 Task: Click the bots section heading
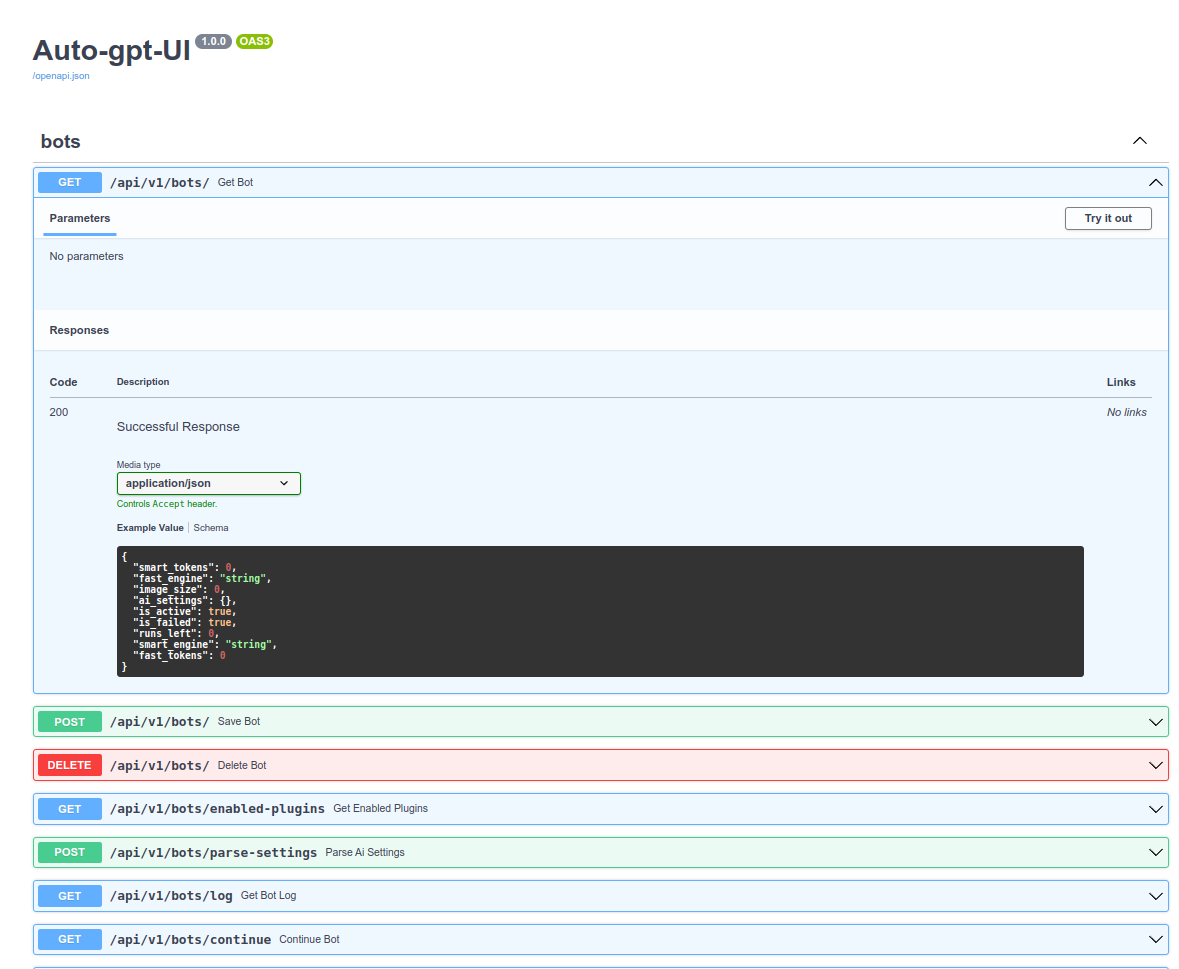(x=60, y=141)
